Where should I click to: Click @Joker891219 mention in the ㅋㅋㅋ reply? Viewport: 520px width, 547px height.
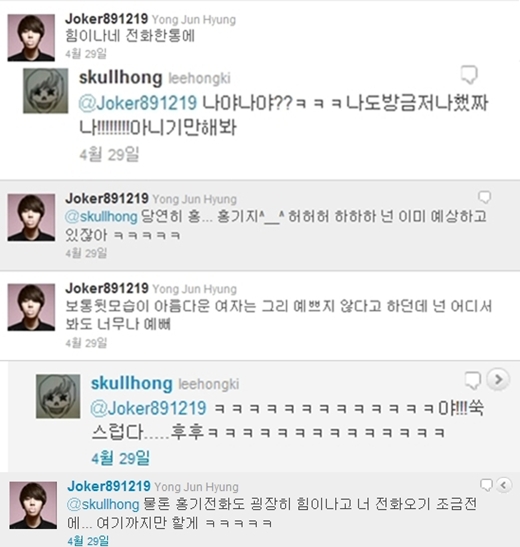[149, 408]
